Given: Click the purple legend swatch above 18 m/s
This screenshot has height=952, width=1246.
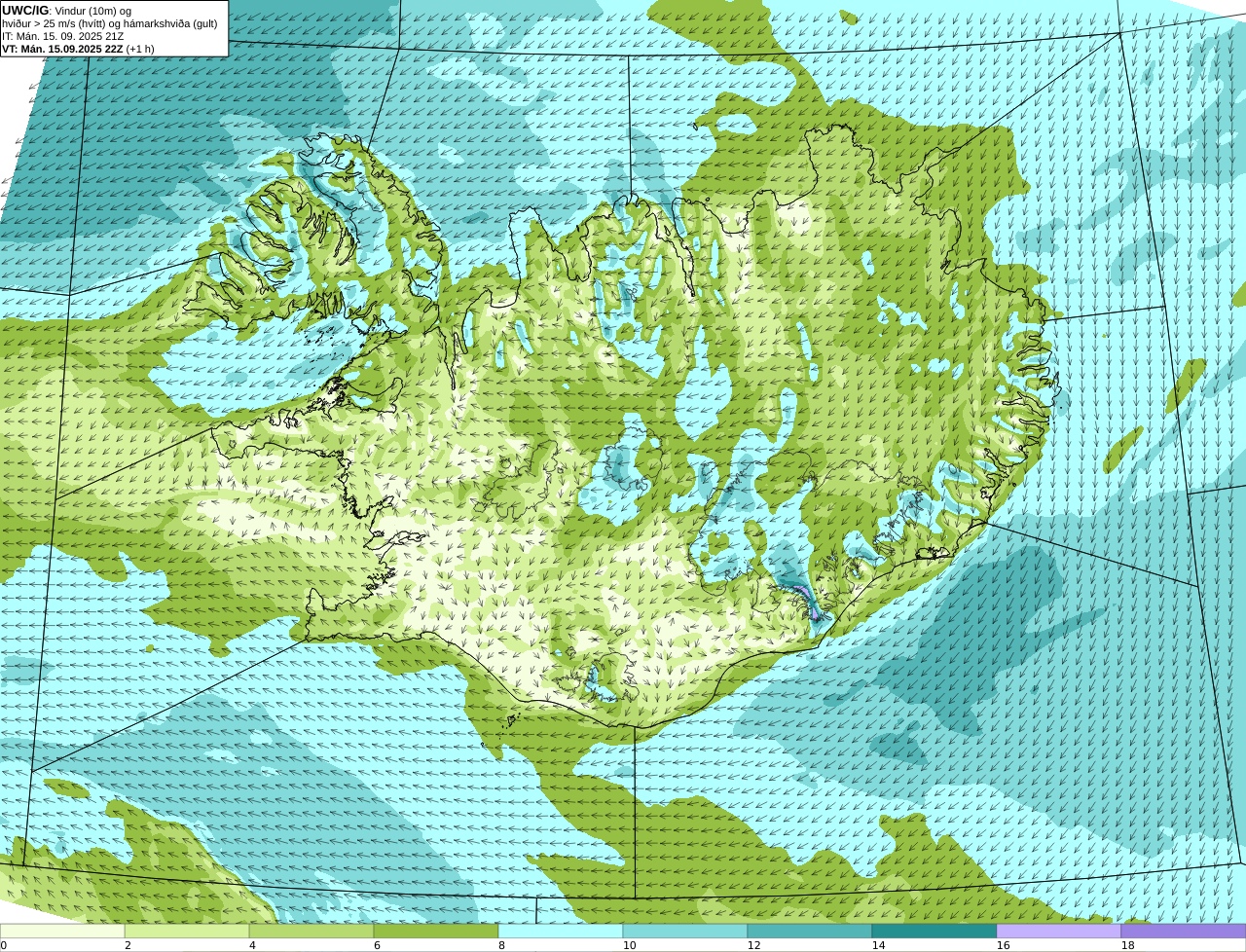Looking at the screenshot, I should (x=1184, y=931).
